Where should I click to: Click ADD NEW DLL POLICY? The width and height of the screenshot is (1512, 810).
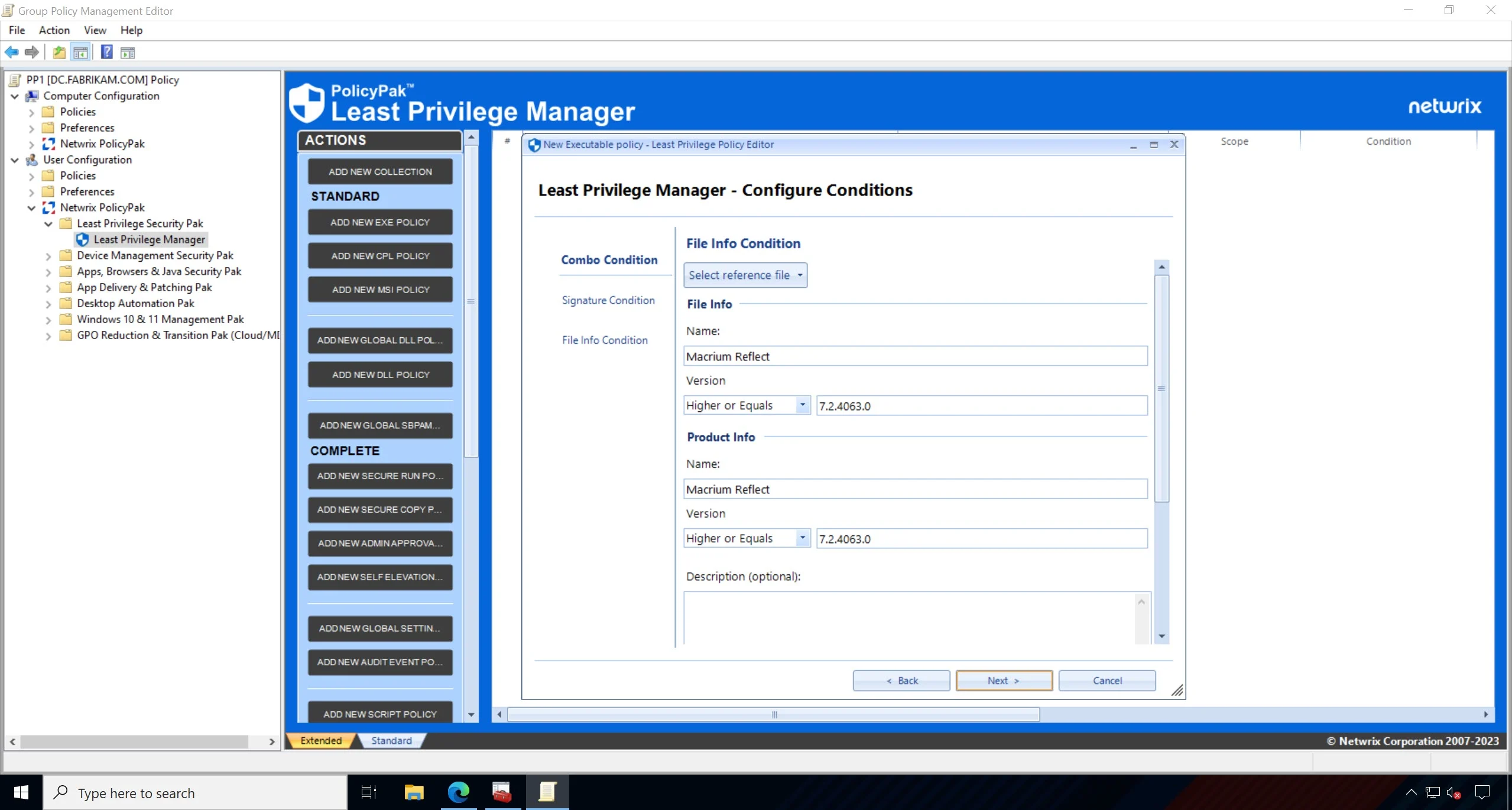(380, 375)
